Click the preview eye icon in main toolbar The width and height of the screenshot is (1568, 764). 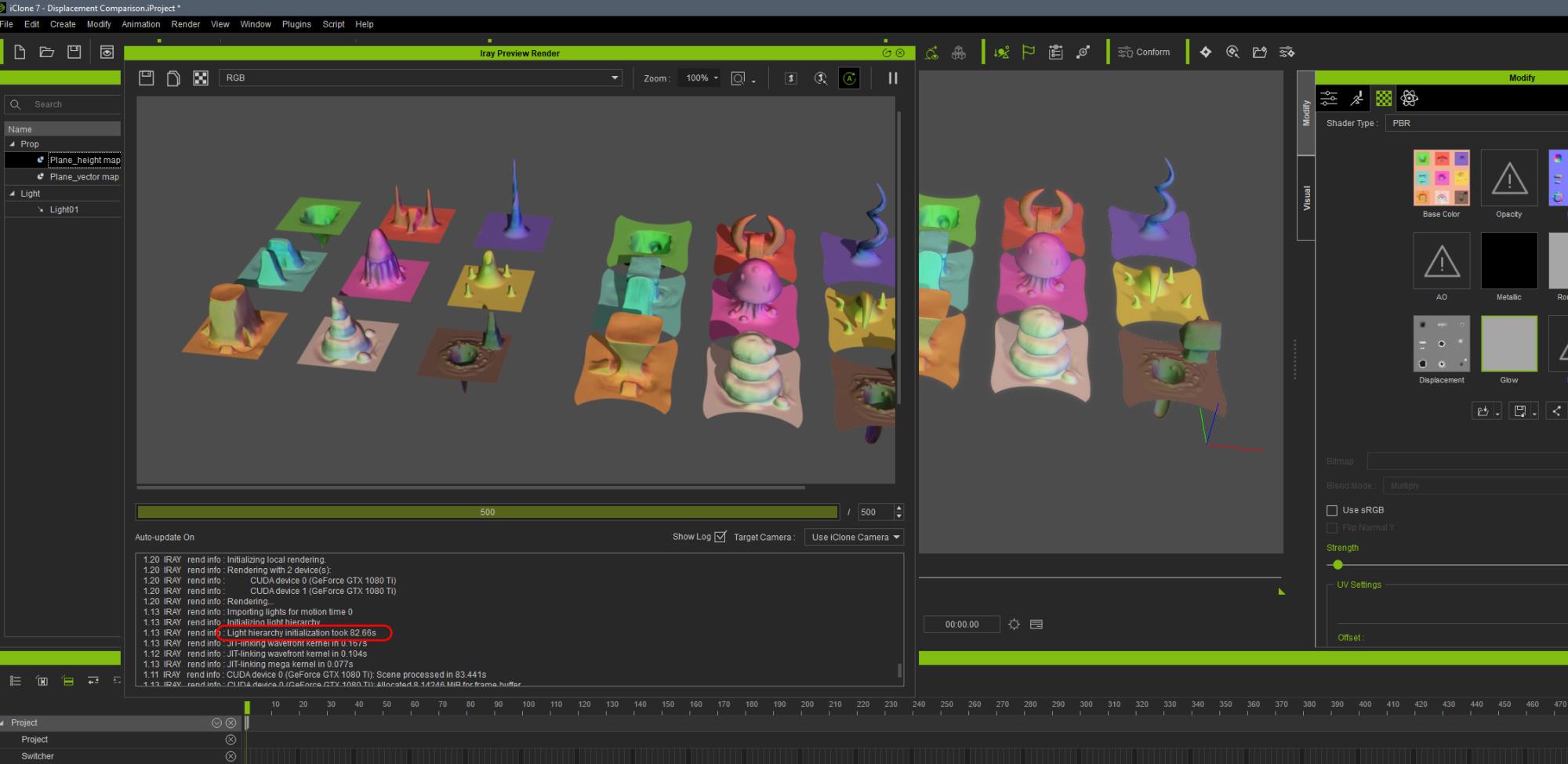[x=107, y=52]
